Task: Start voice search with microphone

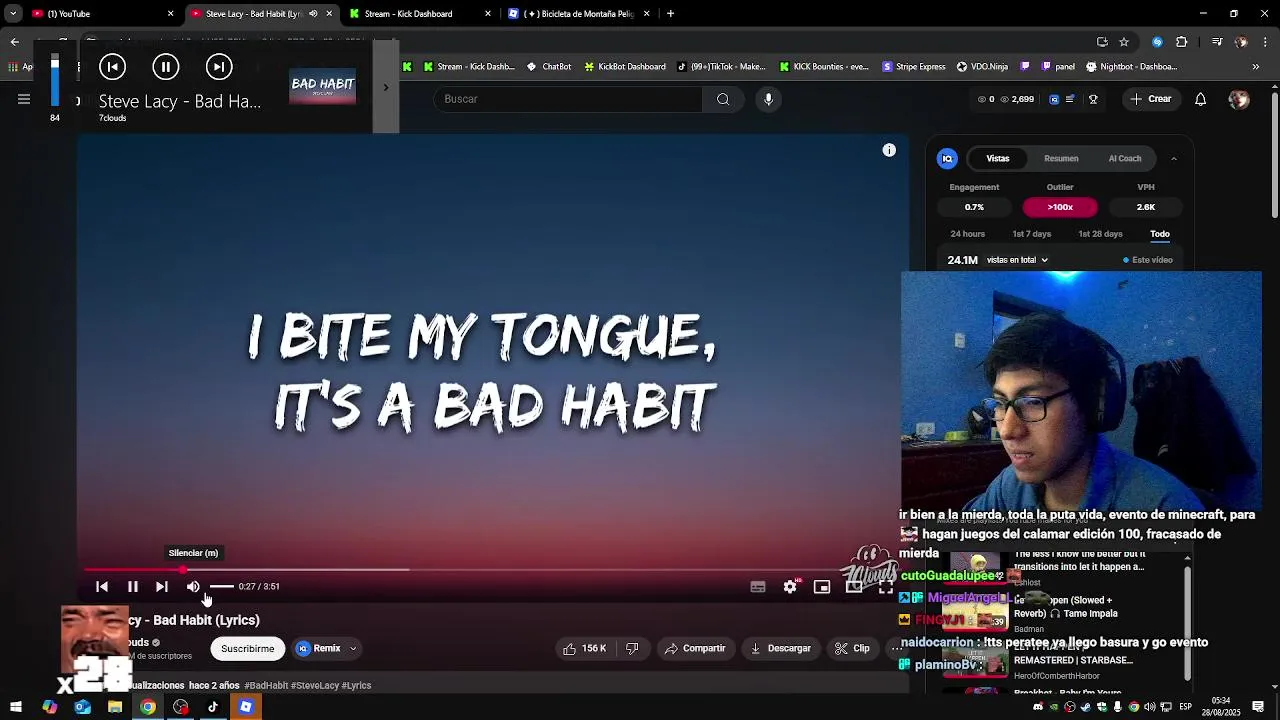Action: click(768, 99)
